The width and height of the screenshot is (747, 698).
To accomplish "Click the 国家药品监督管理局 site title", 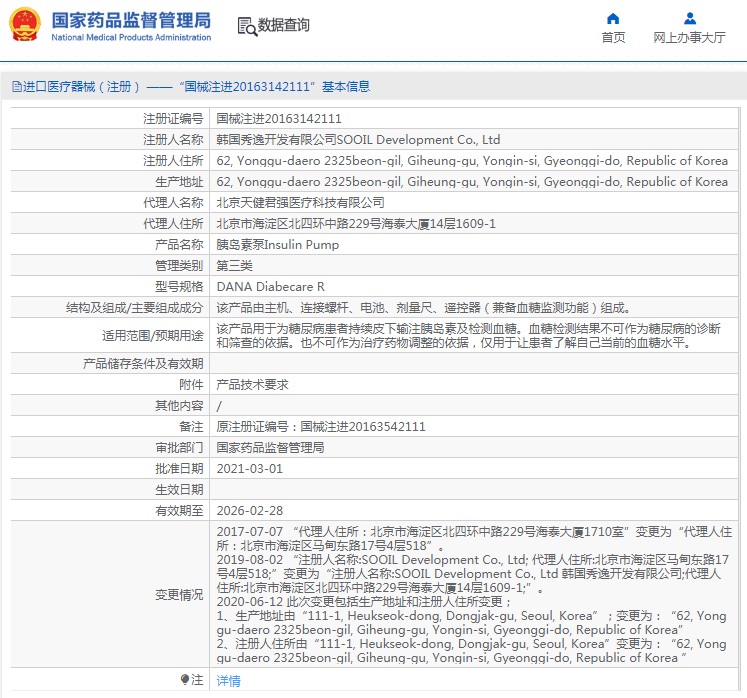I will pyautogui.click(x=130, y=20).
